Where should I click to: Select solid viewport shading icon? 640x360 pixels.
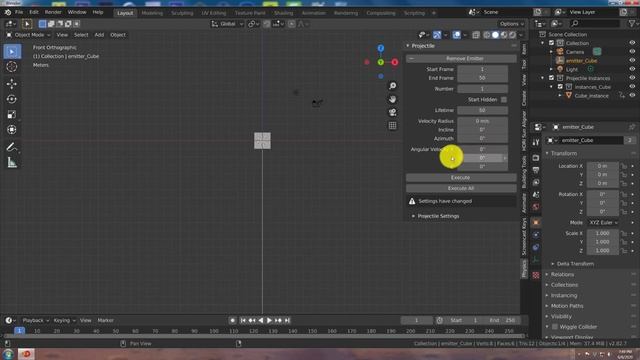(495, 35)
